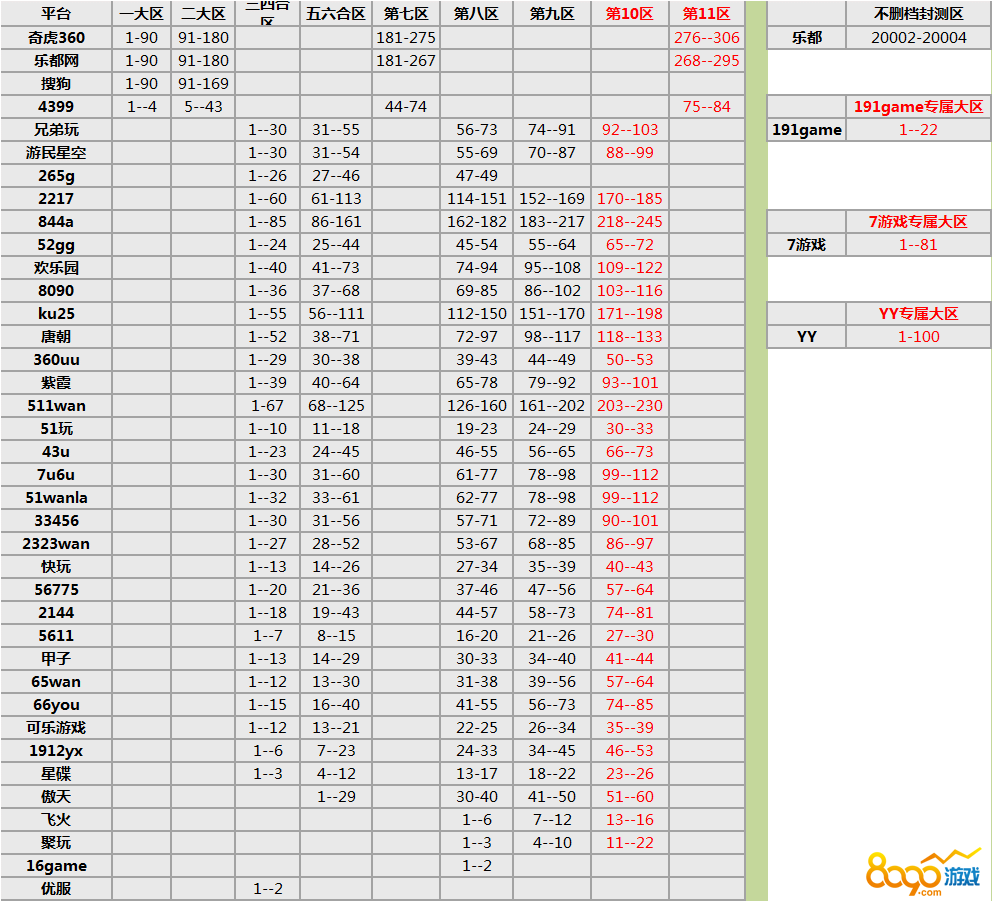Click the 第七区 column header
The image size is (992, 901).
coord(406,14)
